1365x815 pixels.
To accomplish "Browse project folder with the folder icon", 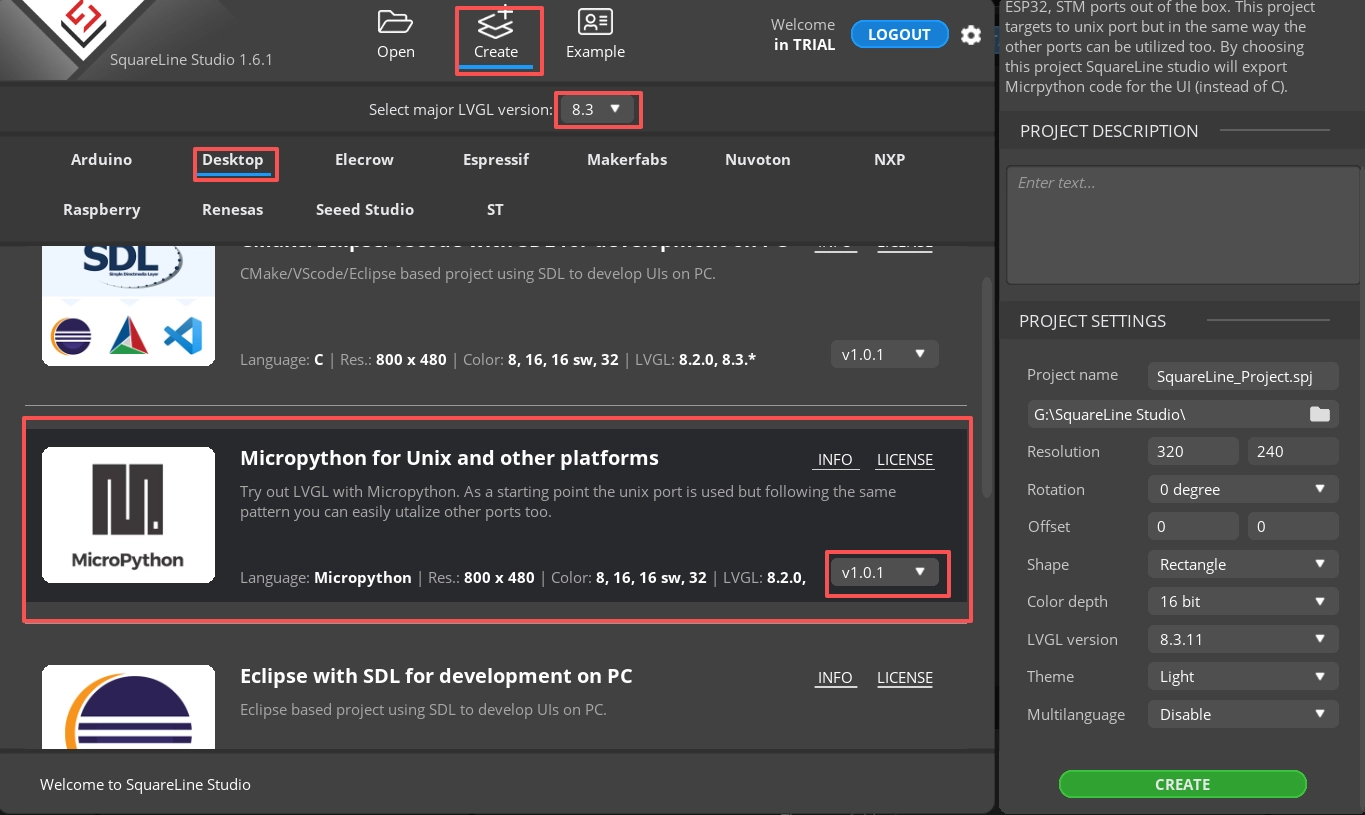I will click(x=1320, y=414).
